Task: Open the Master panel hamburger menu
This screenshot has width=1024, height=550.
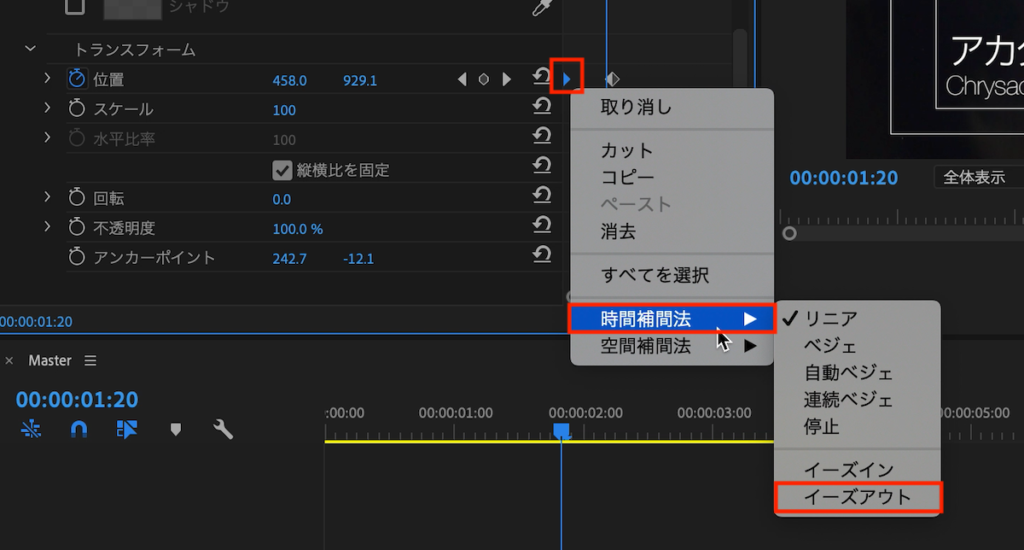Action: (x=90, y=361)
